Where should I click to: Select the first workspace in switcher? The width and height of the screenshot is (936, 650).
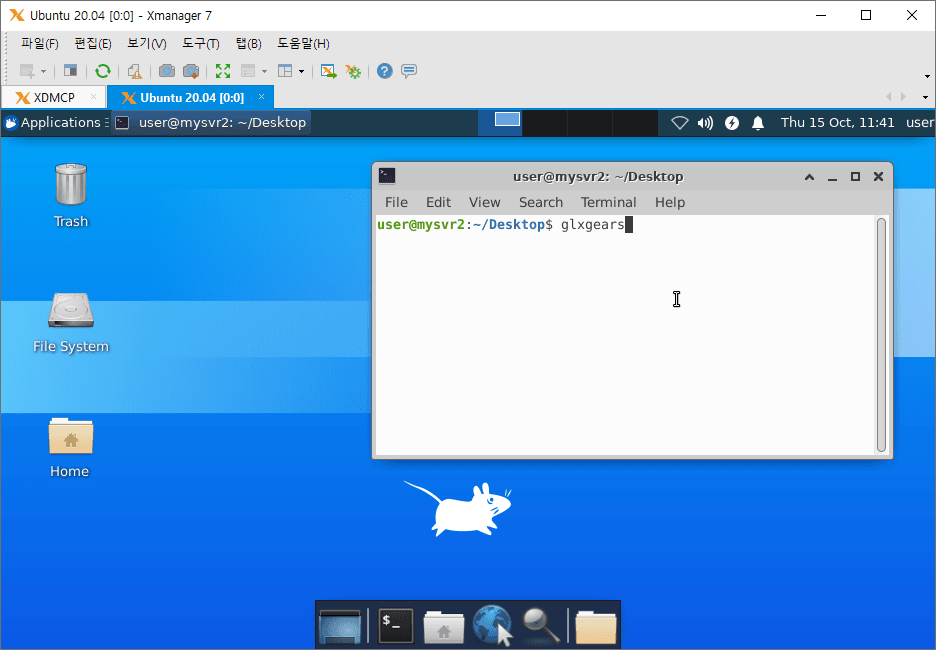(500, 122)
